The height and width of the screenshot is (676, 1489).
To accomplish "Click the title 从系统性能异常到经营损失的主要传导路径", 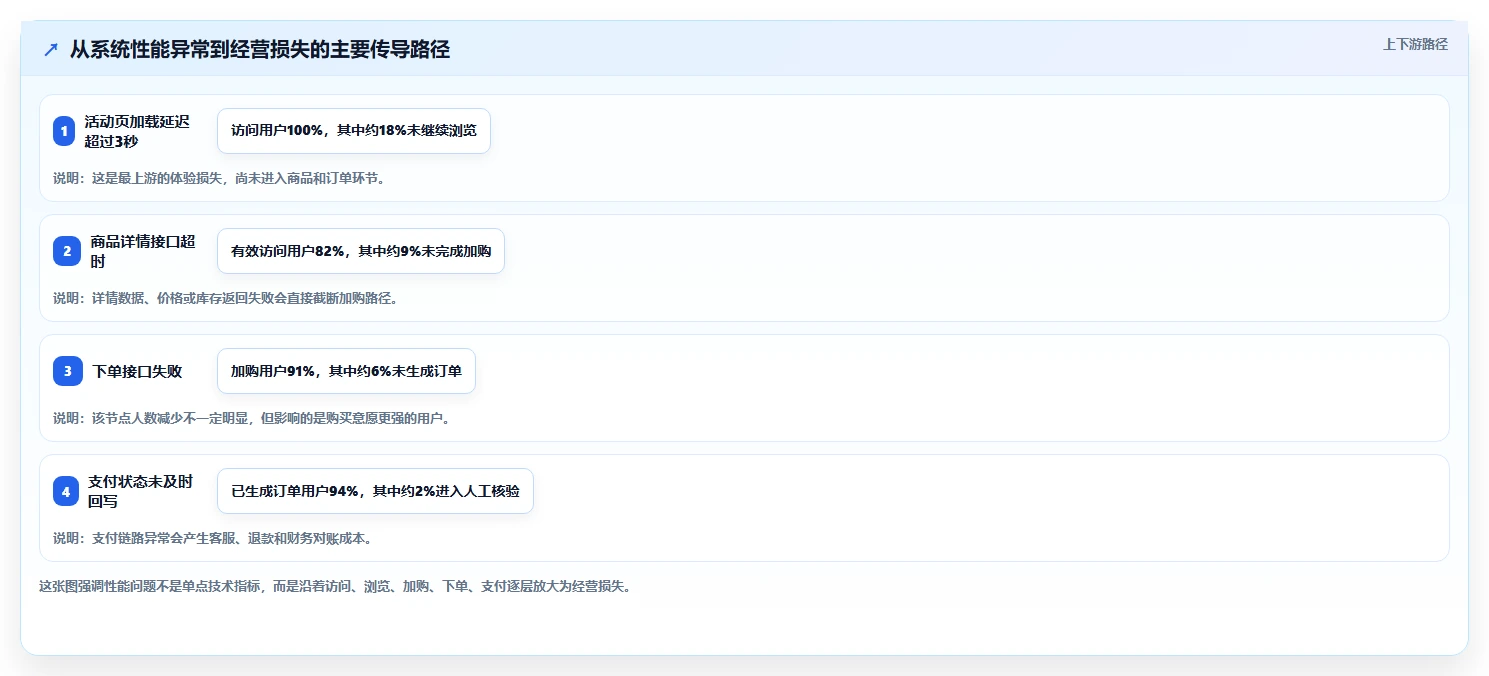I will 260,50.
